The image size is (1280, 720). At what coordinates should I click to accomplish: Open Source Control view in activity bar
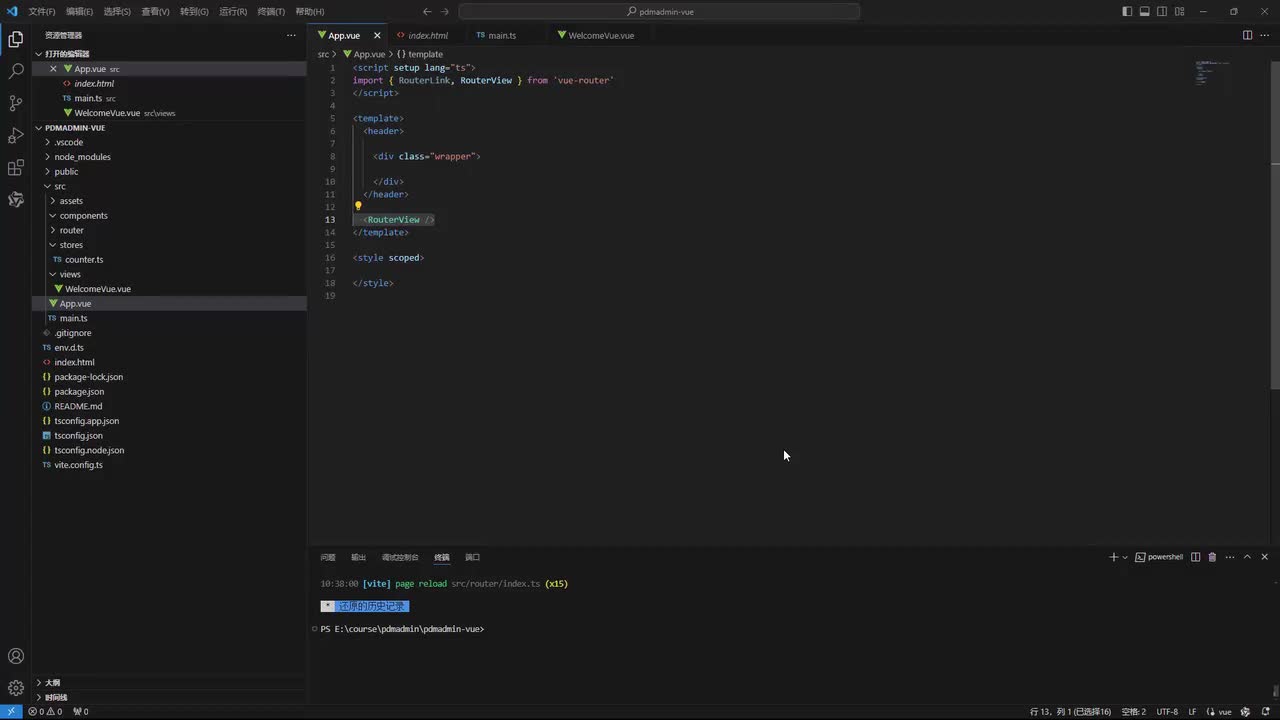point(16,103)
